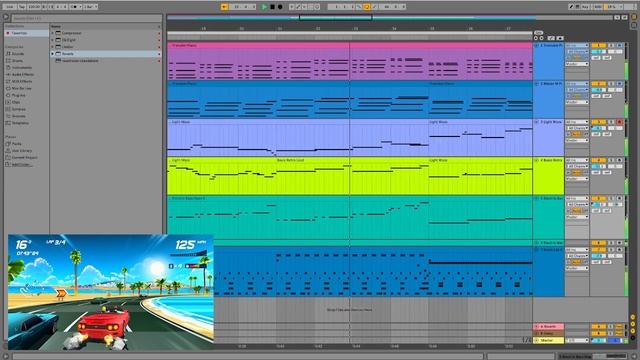Select Current Project under Places
This screenshot has height=360, width=640.
pyautogui.click(x=24, y=157)
